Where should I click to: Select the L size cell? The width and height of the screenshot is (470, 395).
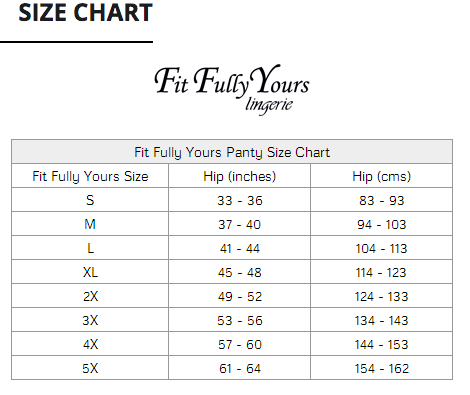point(90,248)
